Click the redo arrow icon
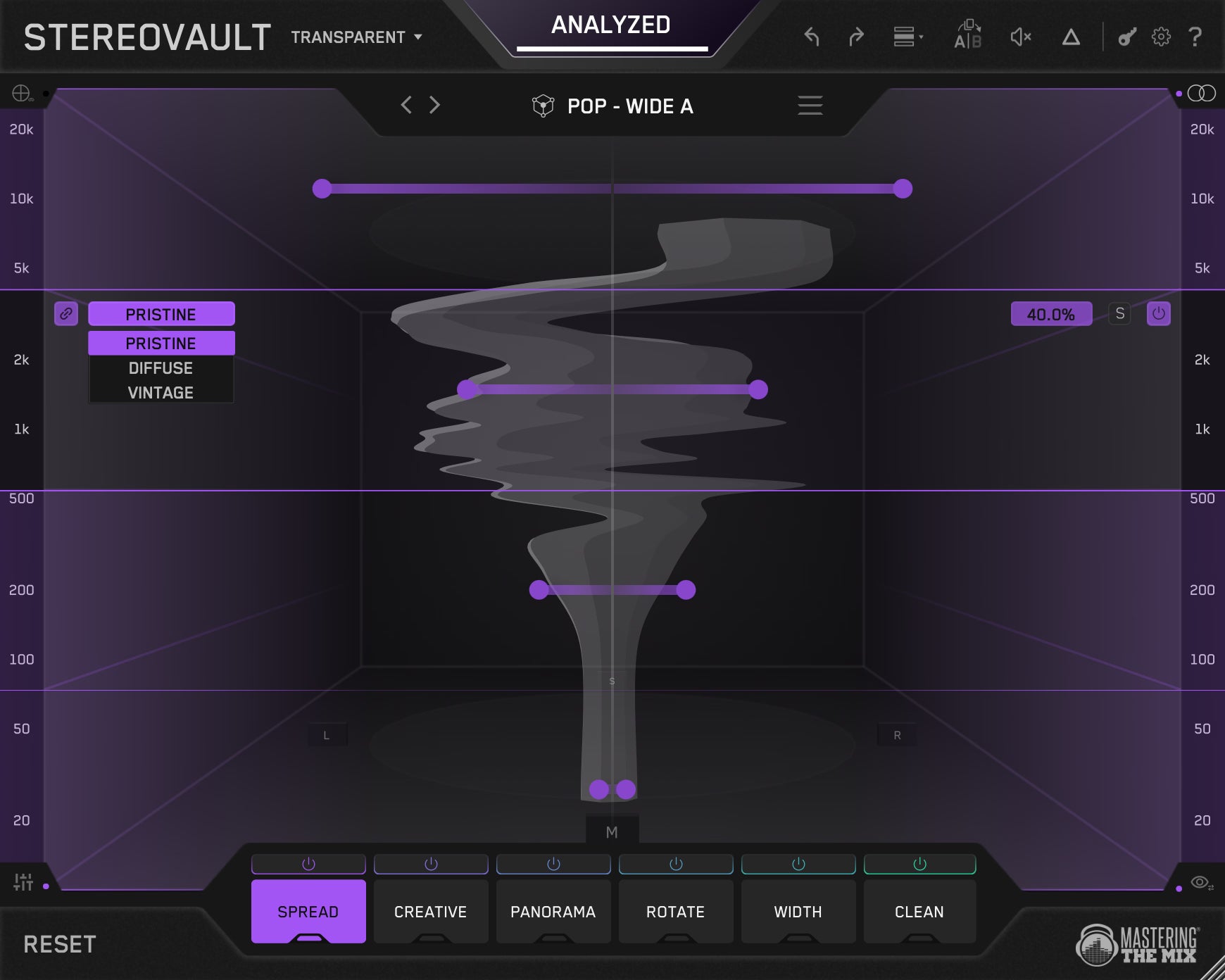 [x=856, y=37]
